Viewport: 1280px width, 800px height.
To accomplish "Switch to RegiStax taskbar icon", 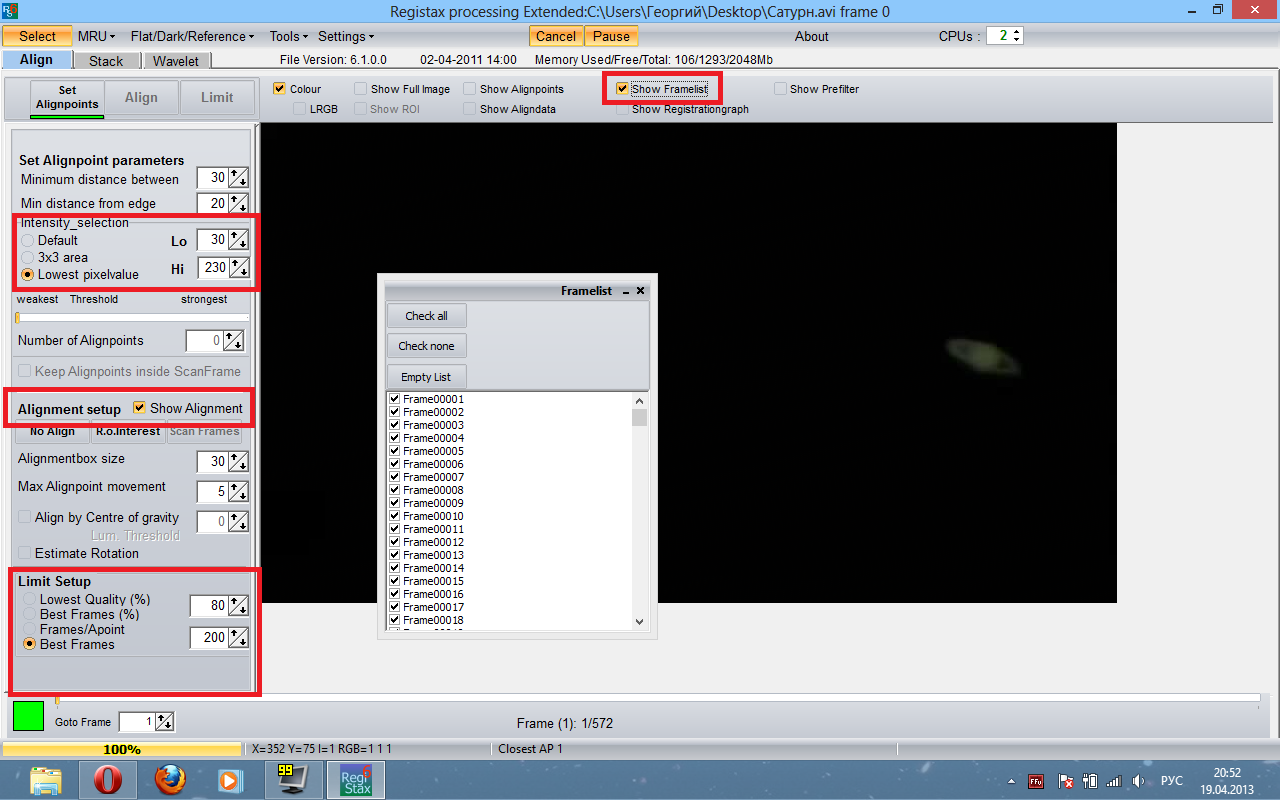I will pyautogui.click(x=355, y=780).
